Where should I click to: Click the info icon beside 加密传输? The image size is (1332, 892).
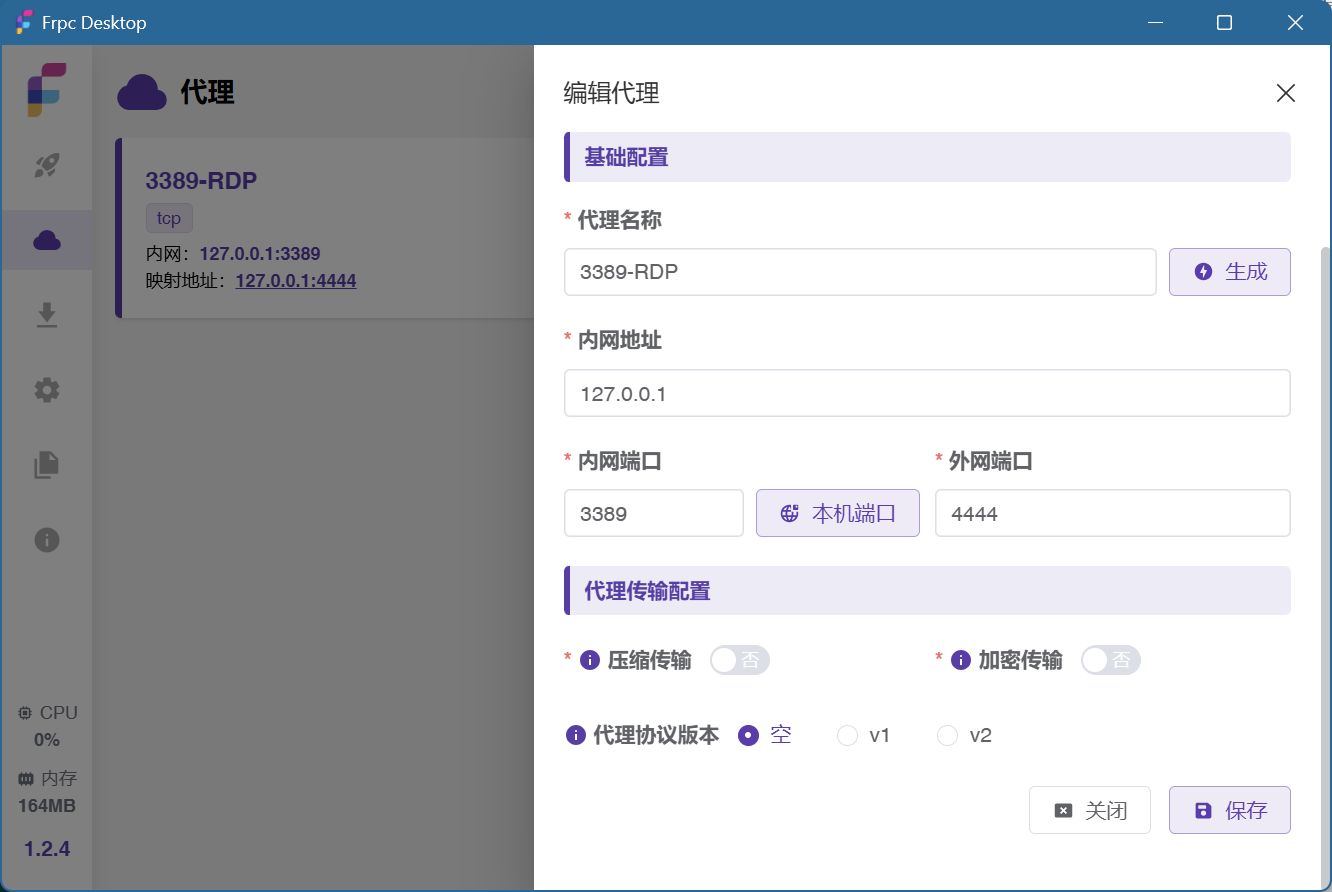961,660
